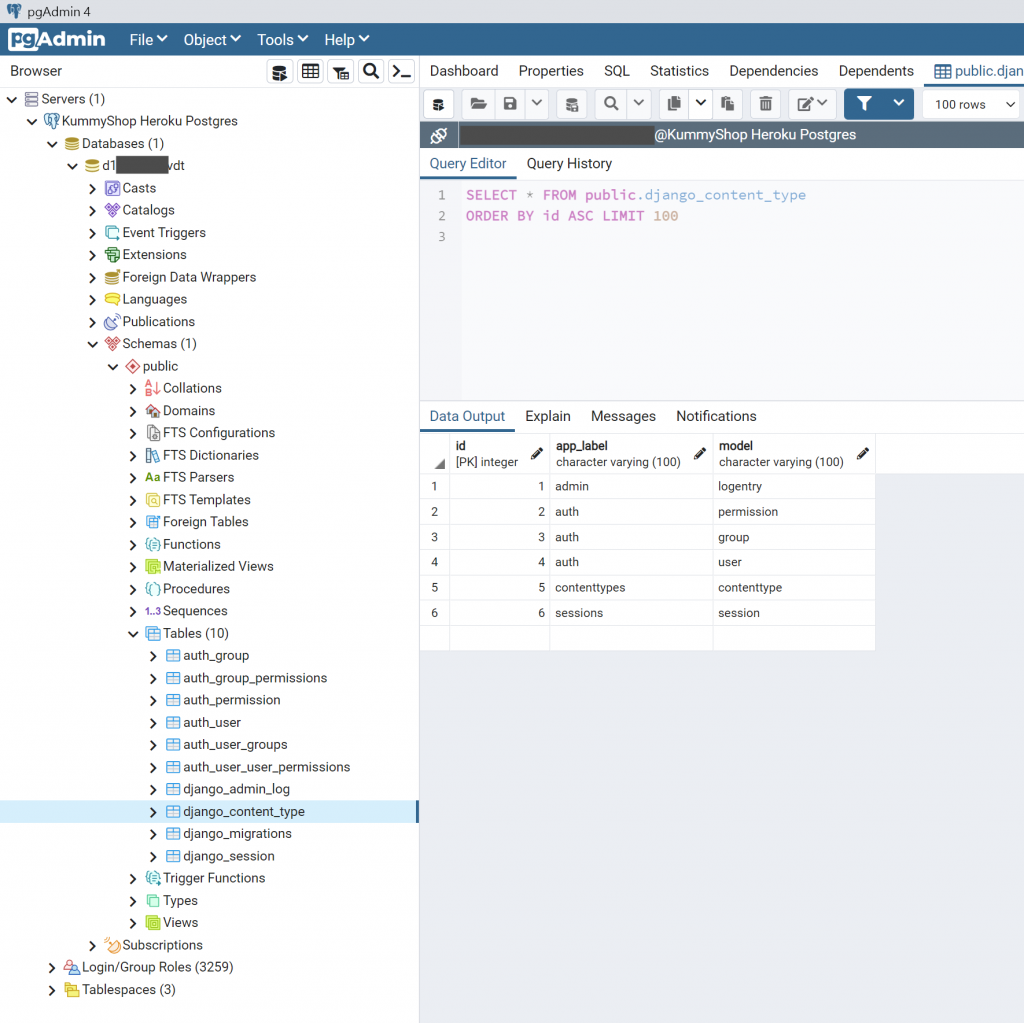Switch to the Dependencies tab

point(773,71)
